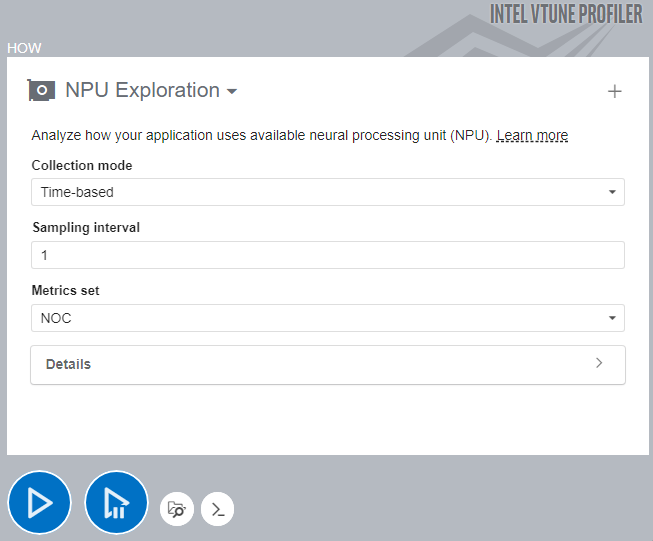Click the Details section header text

[x=68, y=364]
